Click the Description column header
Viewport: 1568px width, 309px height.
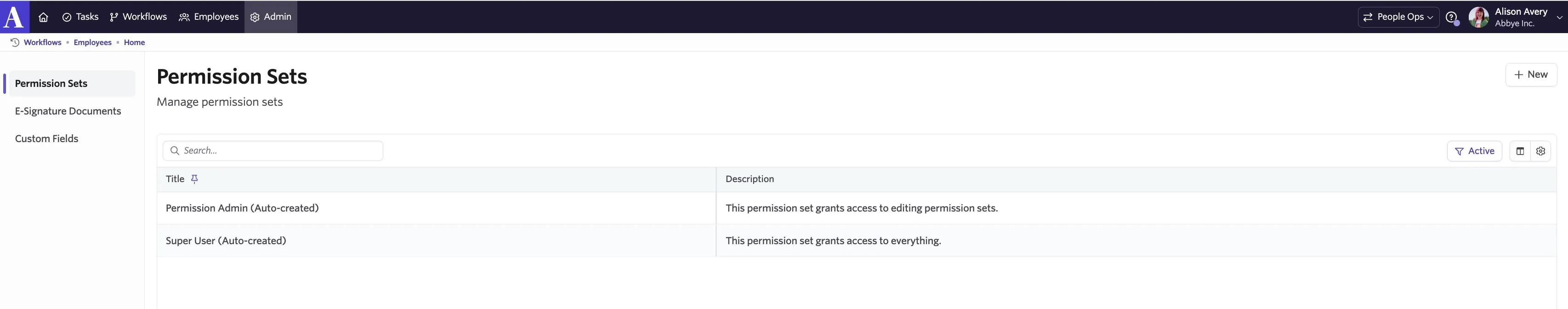tap(750, 179)
